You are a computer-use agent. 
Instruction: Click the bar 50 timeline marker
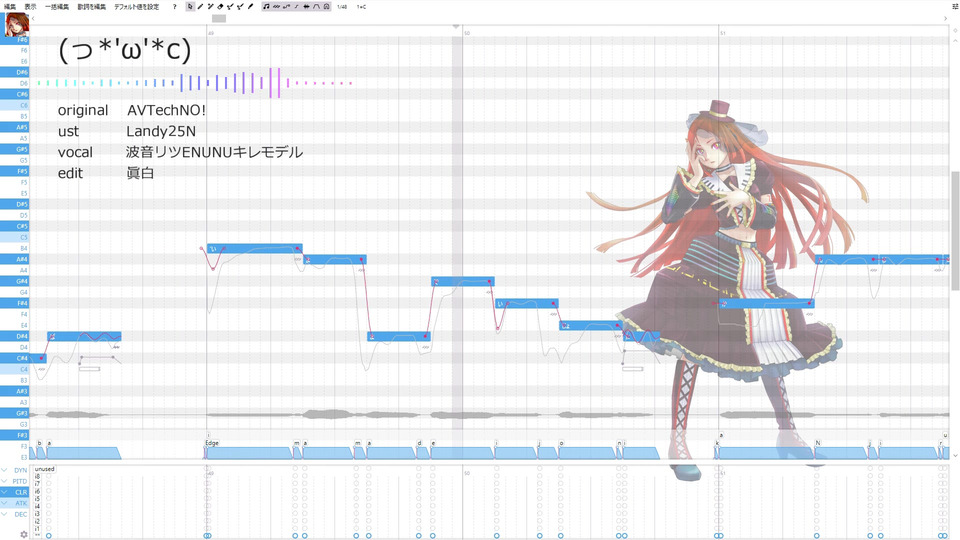pos(467,33)
